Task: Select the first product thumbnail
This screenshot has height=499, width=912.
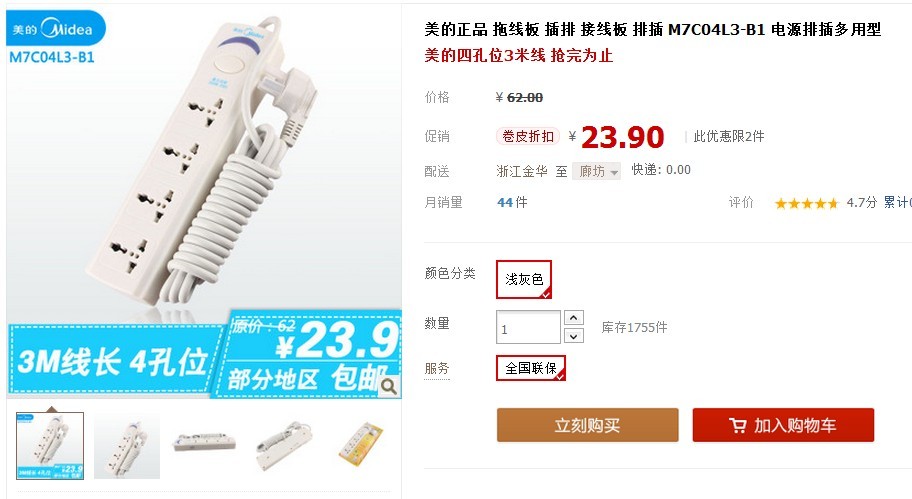Action: tap(50, 445)
